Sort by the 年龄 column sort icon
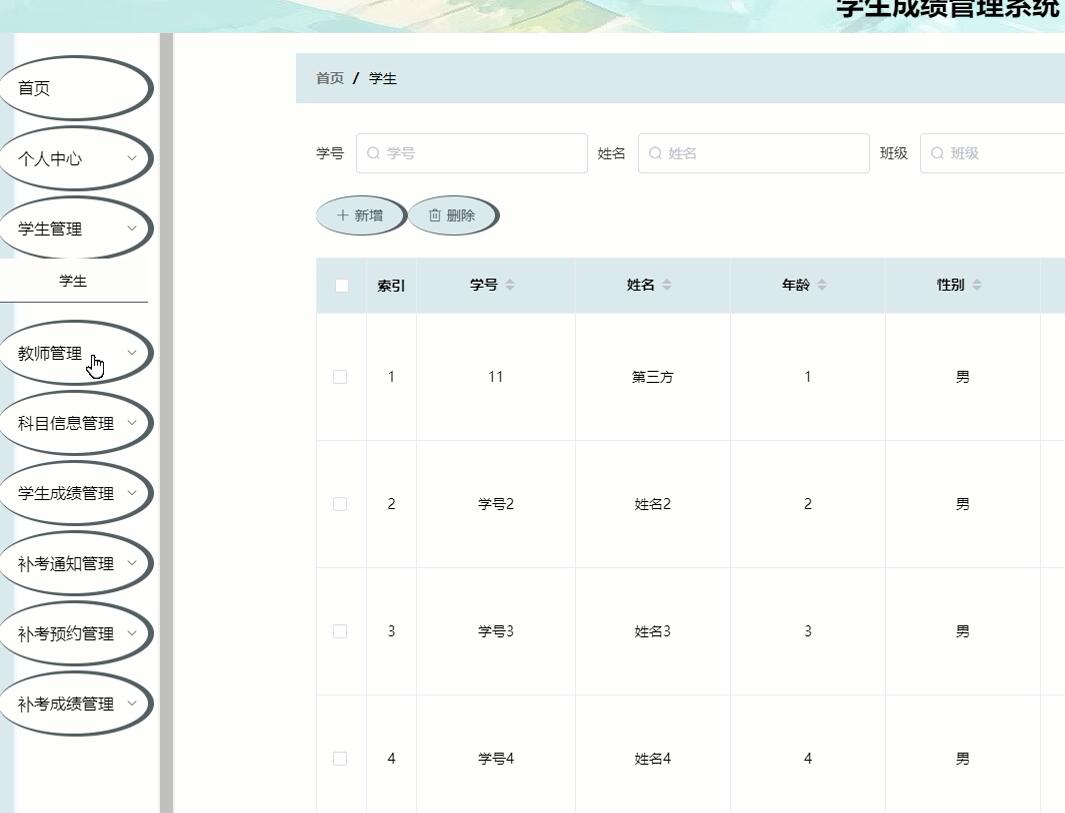 (x=823, y=285)
